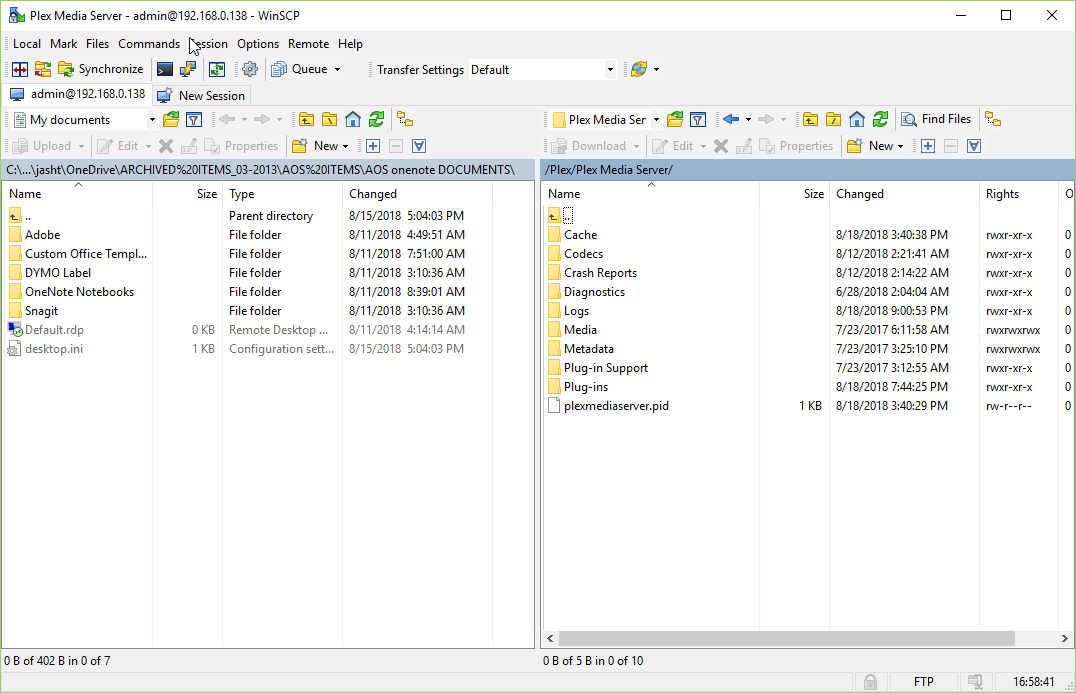Image resolution: width=1076 pixels, height=693 pixels.
Task: Click the Compare Directories toolbar icon
Action: click(20, 69)
